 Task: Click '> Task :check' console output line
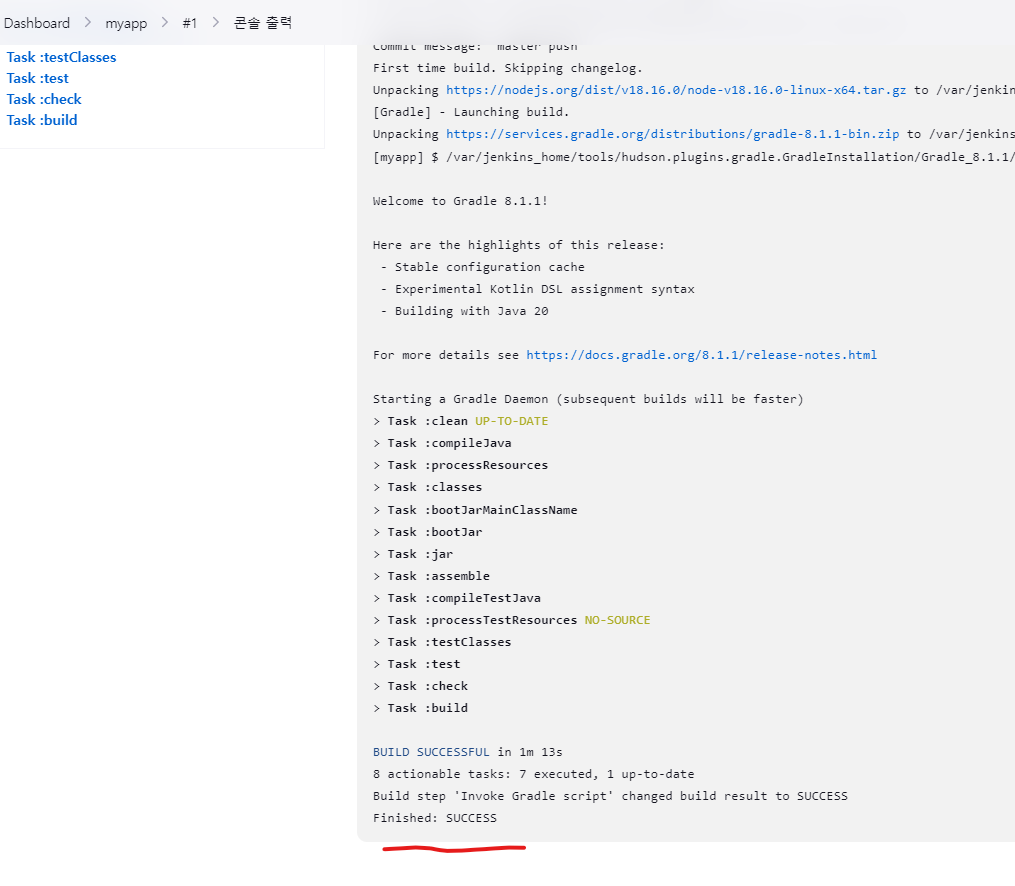pos(420,686)
